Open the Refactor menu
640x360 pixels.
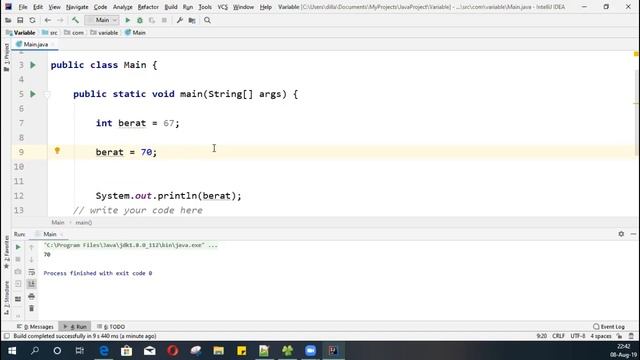point(148,7)
